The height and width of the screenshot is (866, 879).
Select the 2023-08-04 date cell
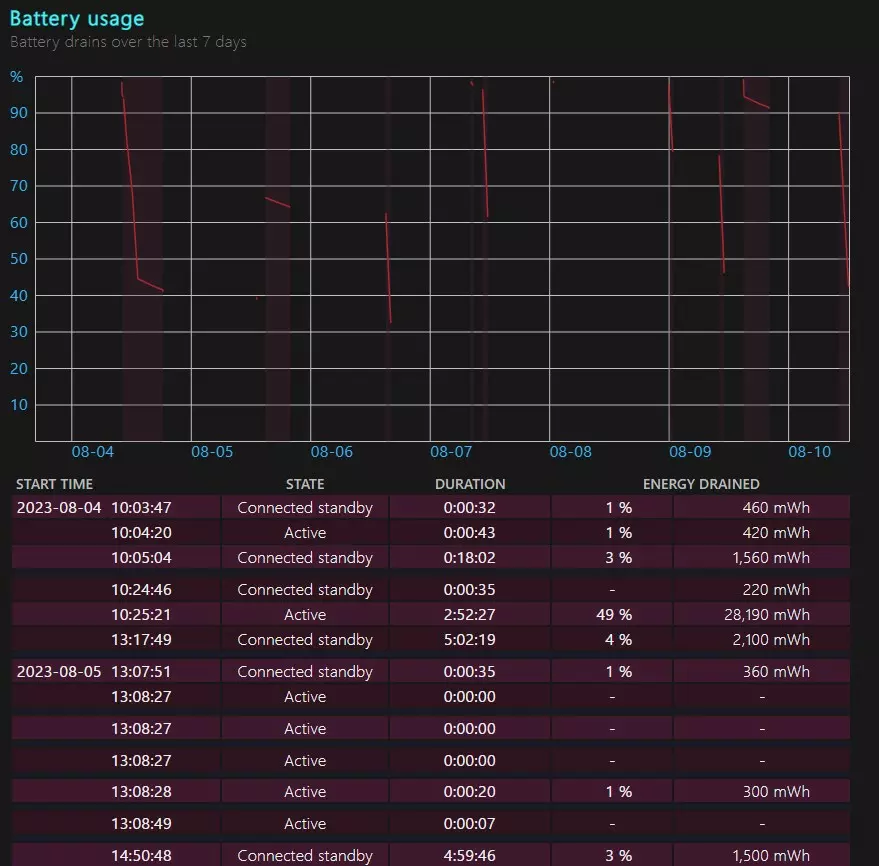59,508
